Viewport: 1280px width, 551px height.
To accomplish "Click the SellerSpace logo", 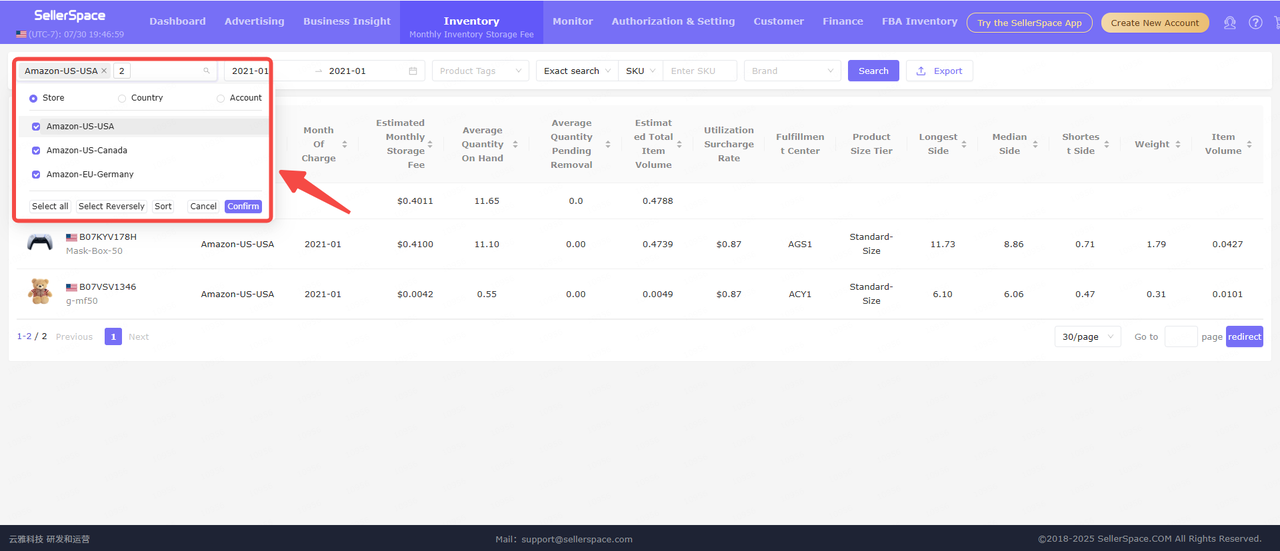I will pyautogui.click(x=69, y=16).
